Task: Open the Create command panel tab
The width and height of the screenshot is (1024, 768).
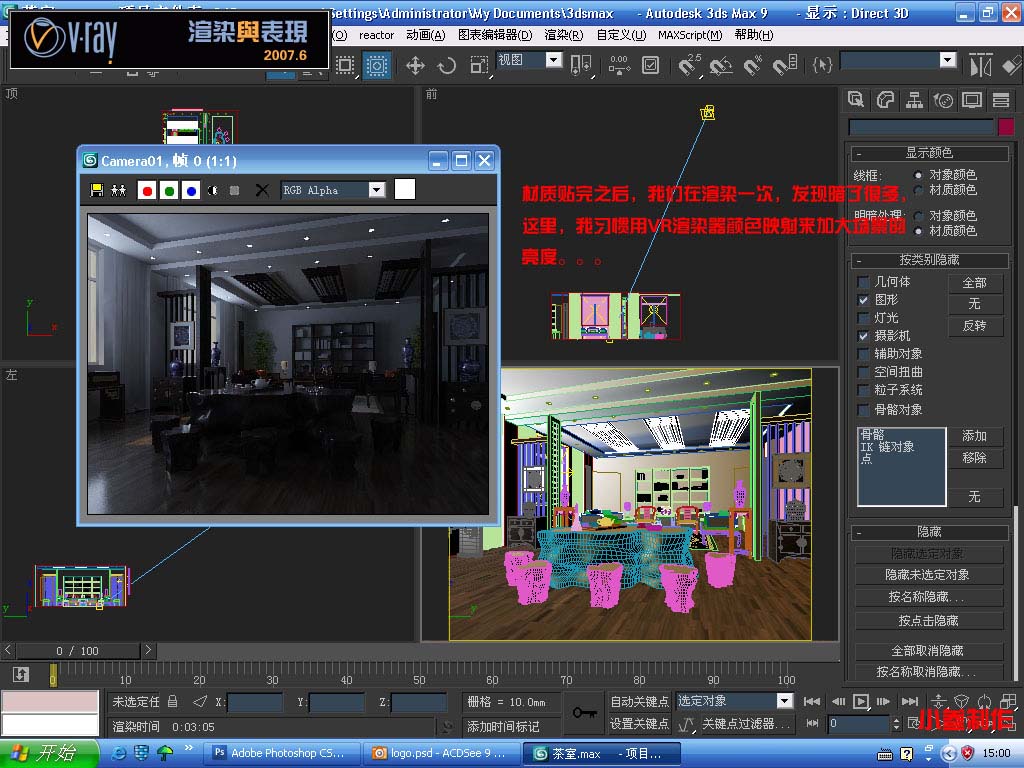Action: coord(856,100)
